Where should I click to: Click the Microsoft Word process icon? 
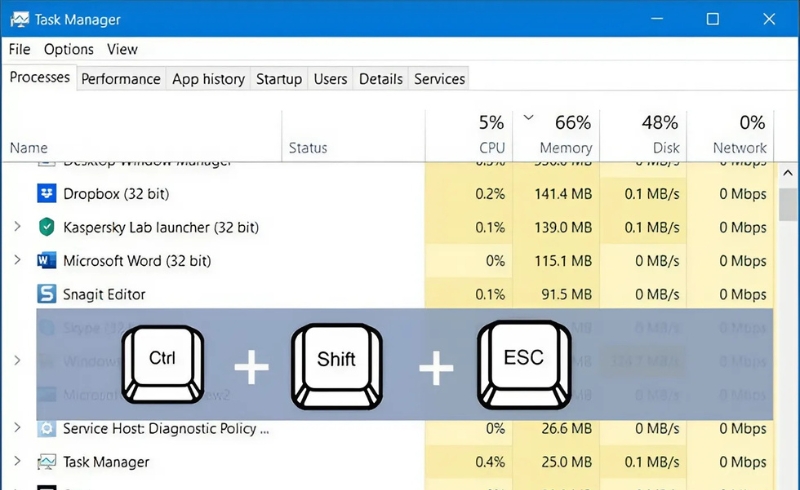[x=46, y=261]
